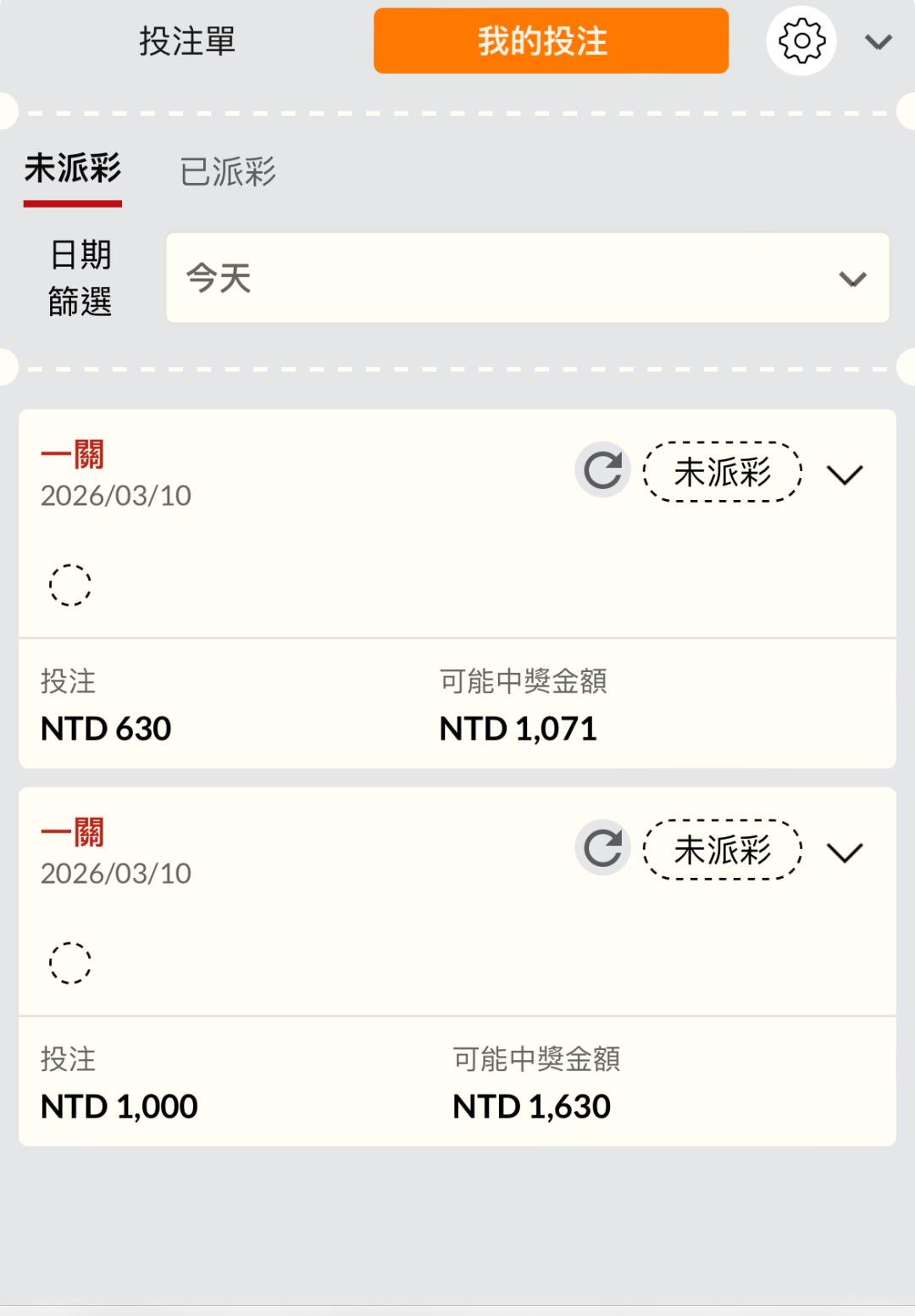Switch to the 投注單 tab
Viewport: 915px width, 1316px height.
pos(187,41)
